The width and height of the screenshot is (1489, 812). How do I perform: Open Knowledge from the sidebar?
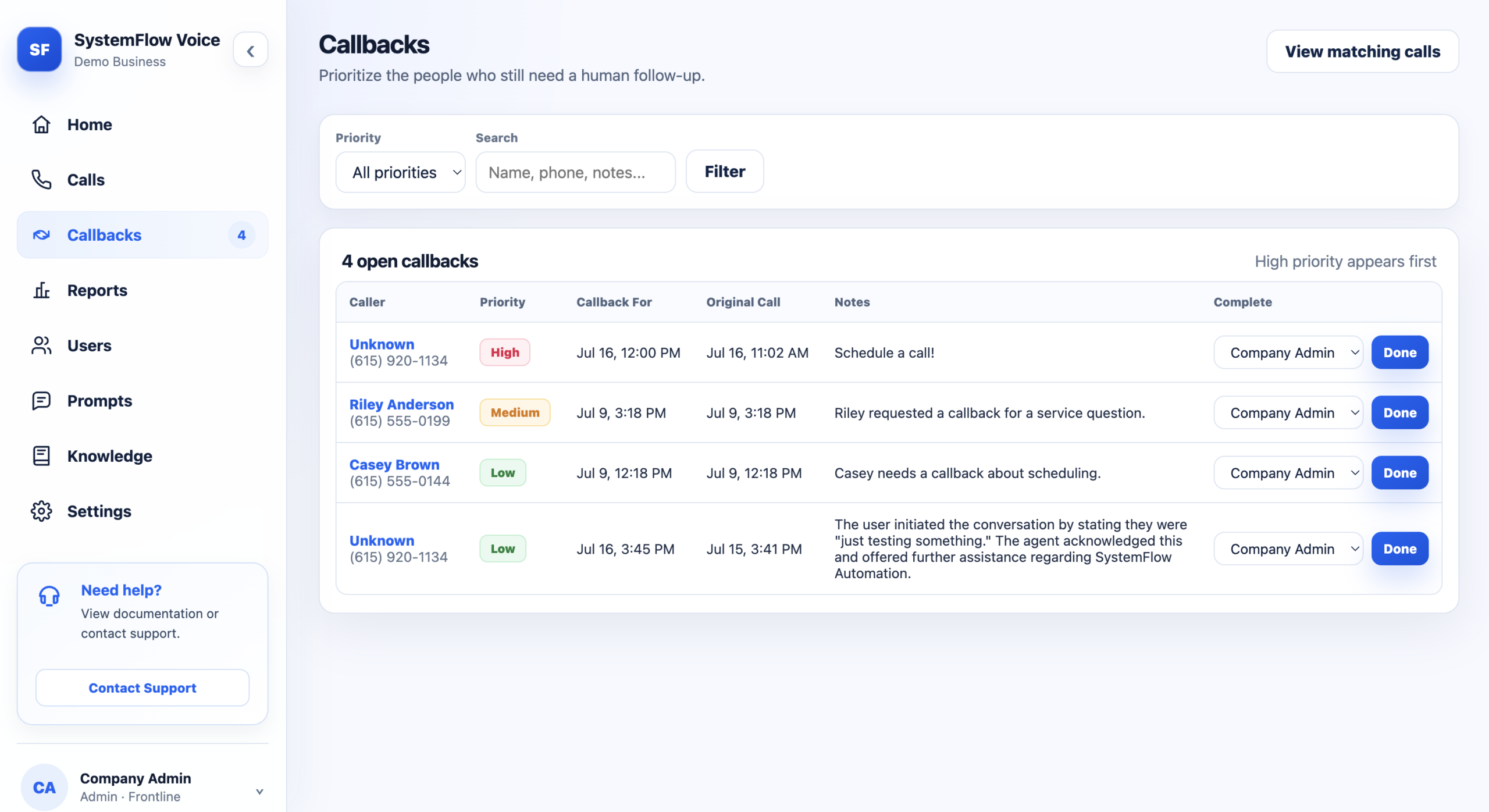[x=143, y=456]
